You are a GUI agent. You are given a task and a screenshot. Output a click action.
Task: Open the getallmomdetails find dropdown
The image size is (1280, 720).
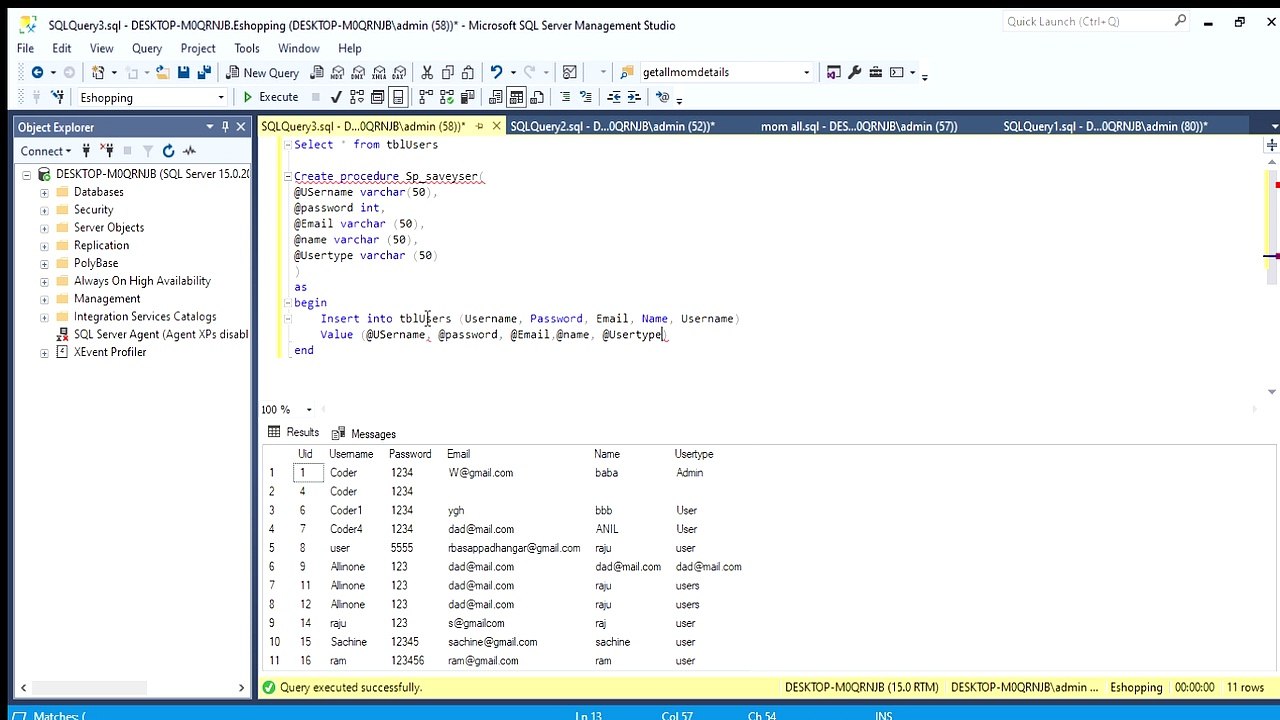(806, 72)
